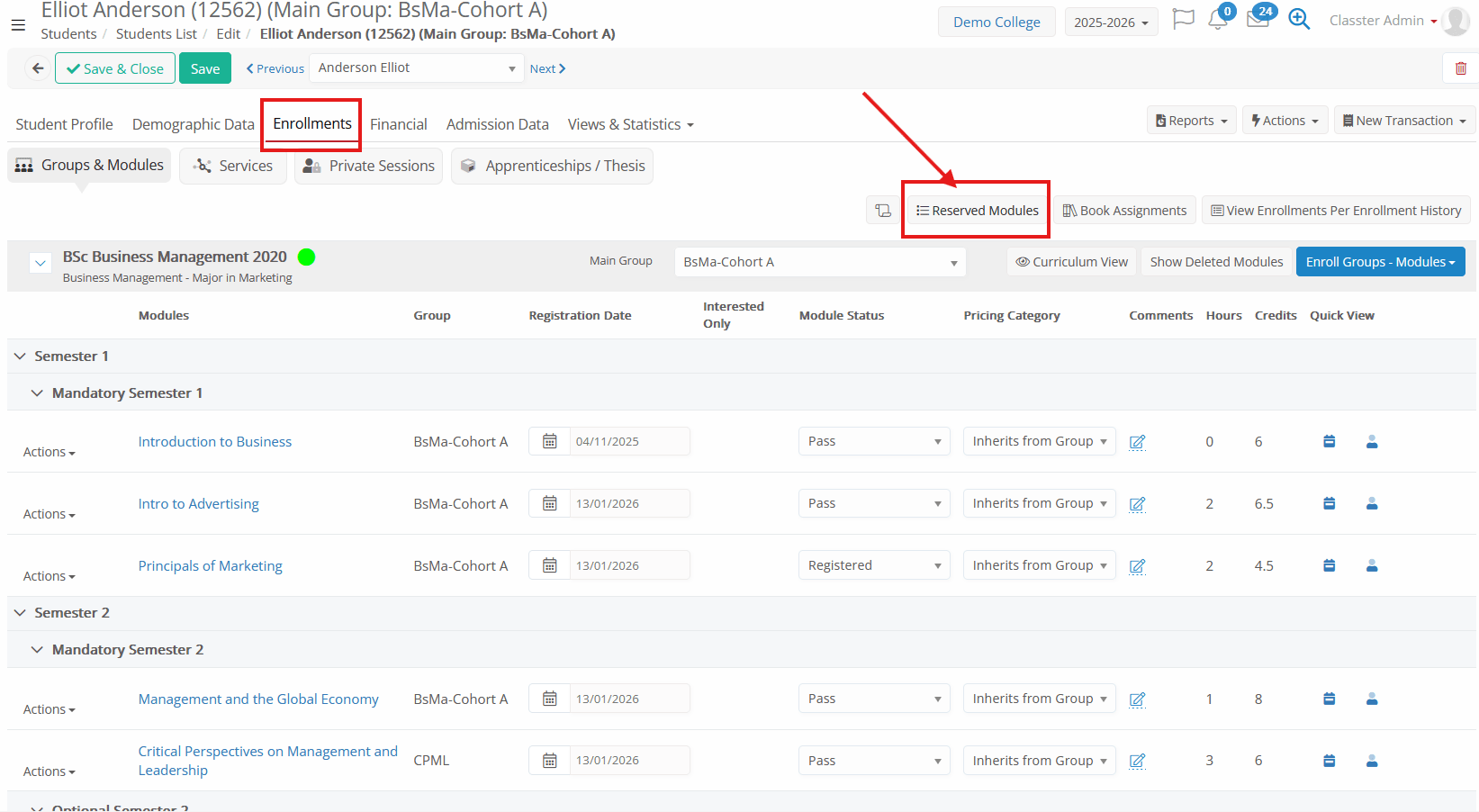
Task: Click the Show Deleted Modules button
Action: (1215, 262)
